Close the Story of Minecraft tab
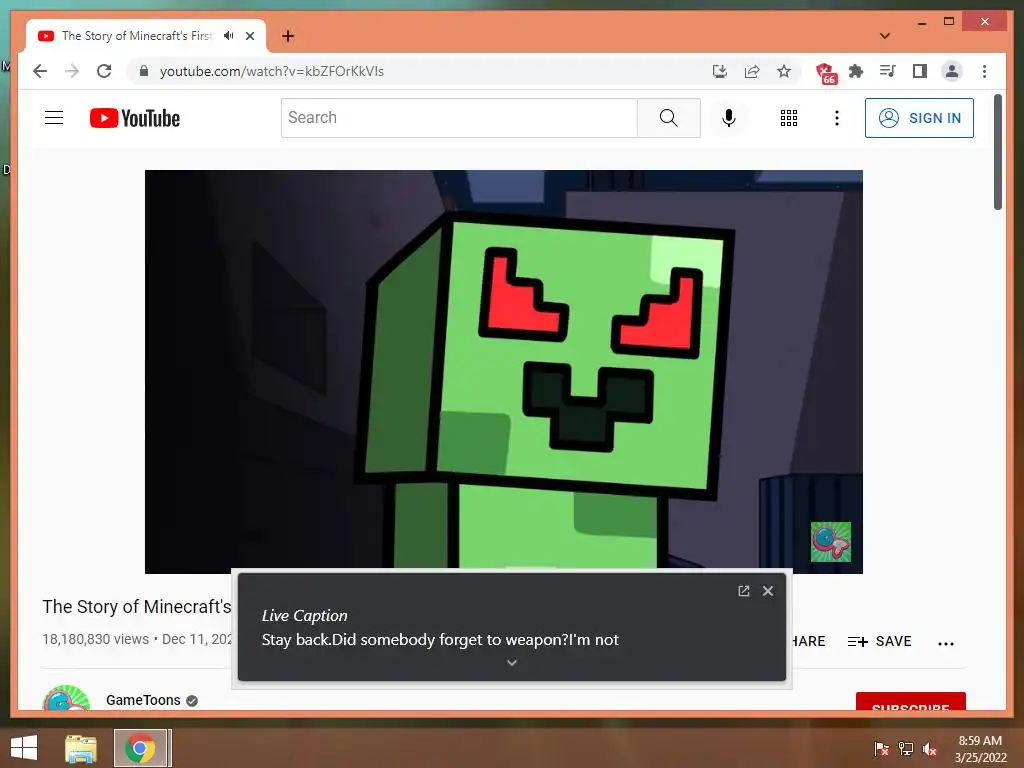 pyautogui.click(x=249, y=36)
